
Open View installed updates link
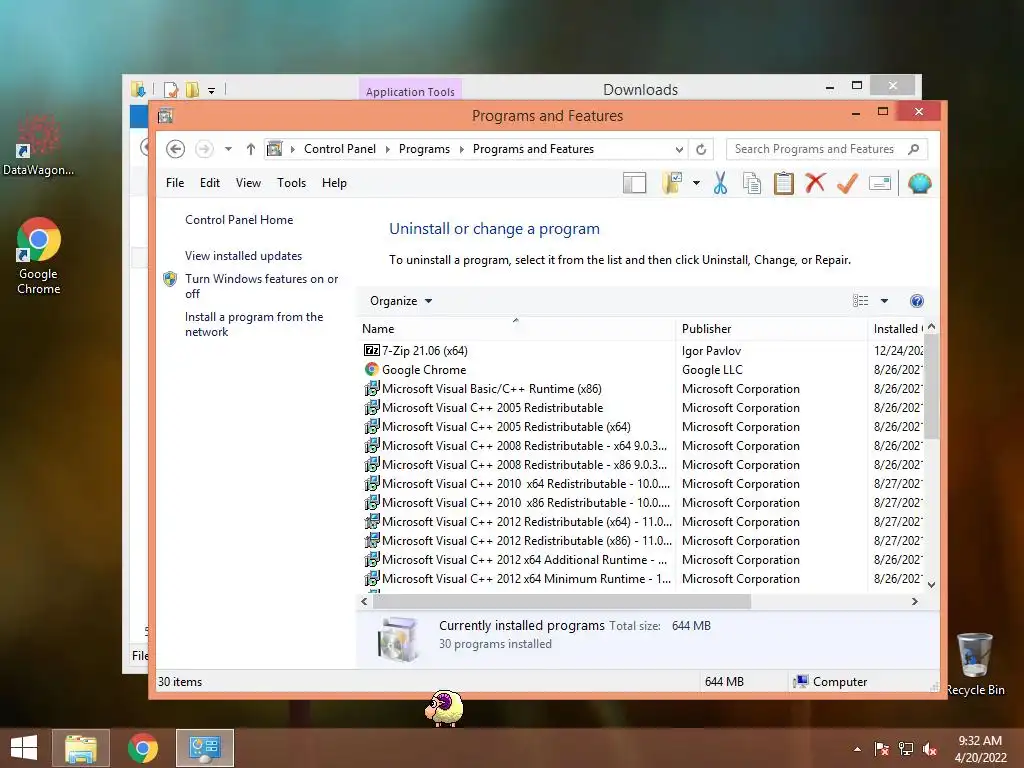(244, 256)
